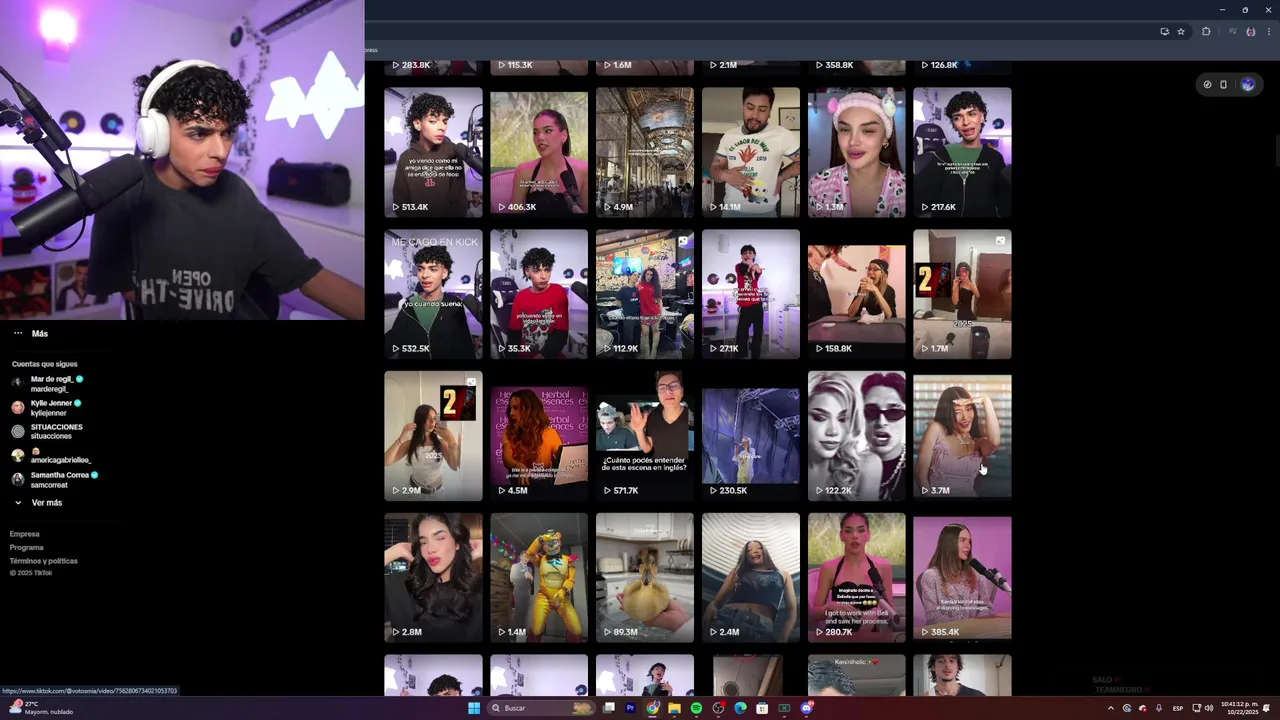The height and width of the screenshot is (720, 1280).
Task: Open video thumbnail with 2.4M views
Action: tap(751, 578)
